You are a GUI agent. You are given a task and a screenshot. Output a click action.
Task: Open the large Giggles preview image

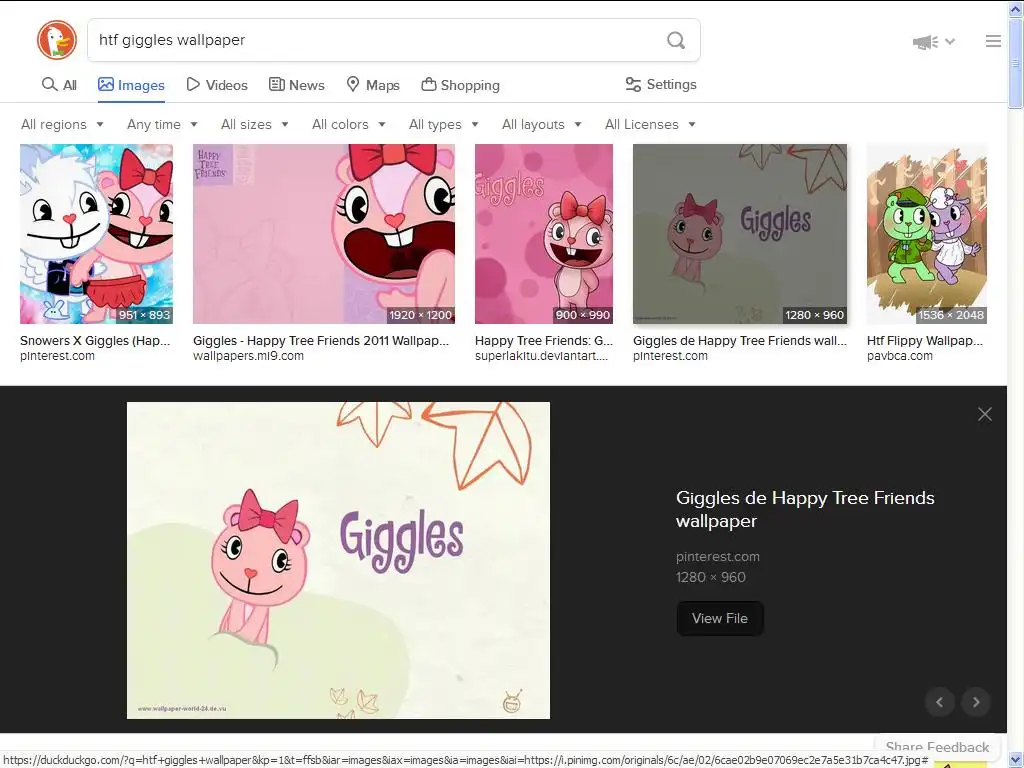pyautogui.click(x=338, y=560)
